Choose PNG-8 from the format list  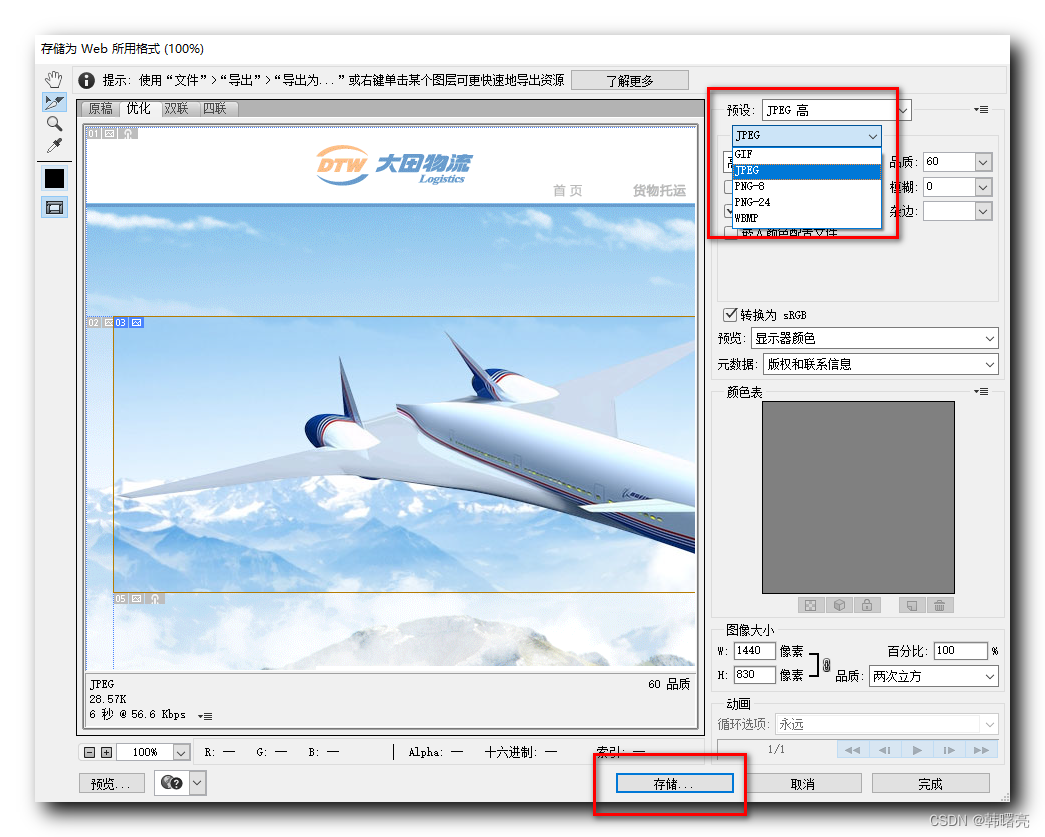(x=806, y=187)
